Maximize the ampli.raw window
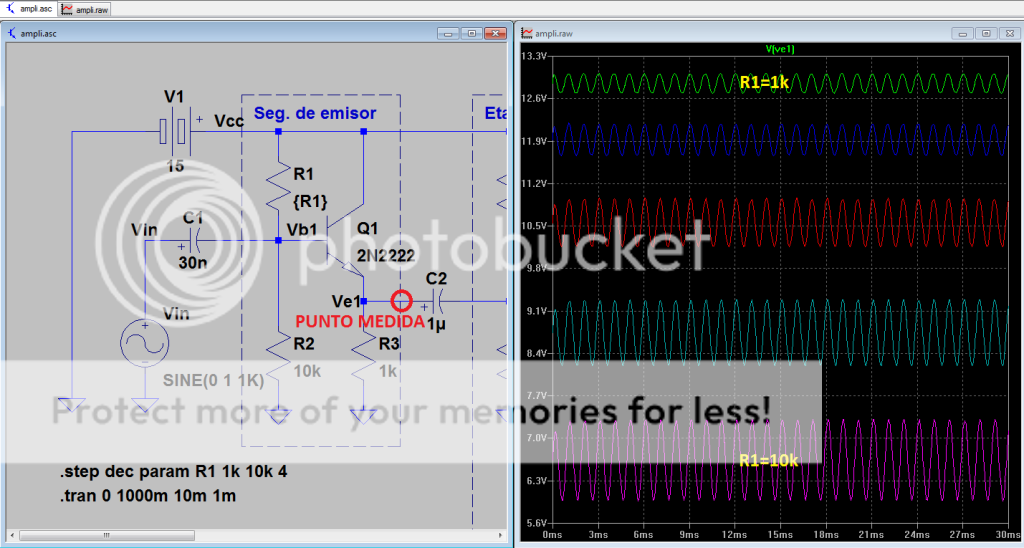Viewport: 1024px width, 548px height. 986,33
